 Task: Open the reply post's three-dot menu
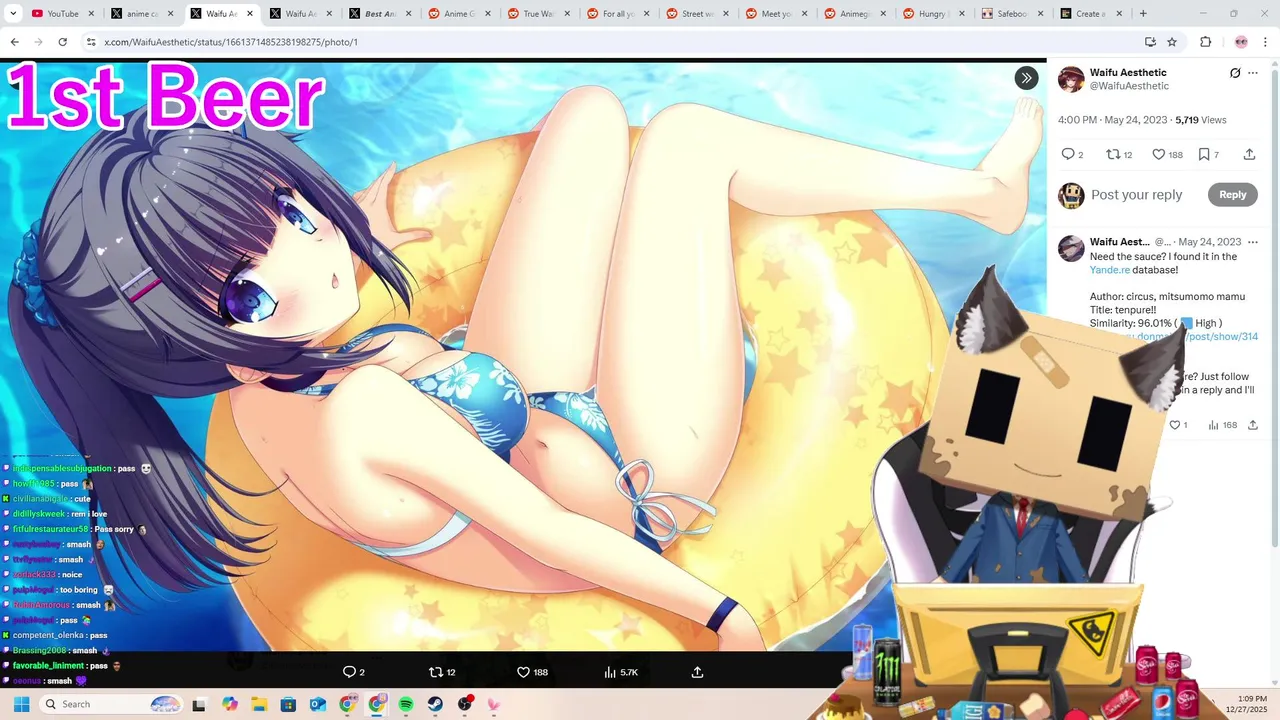tap(1253, 242)
